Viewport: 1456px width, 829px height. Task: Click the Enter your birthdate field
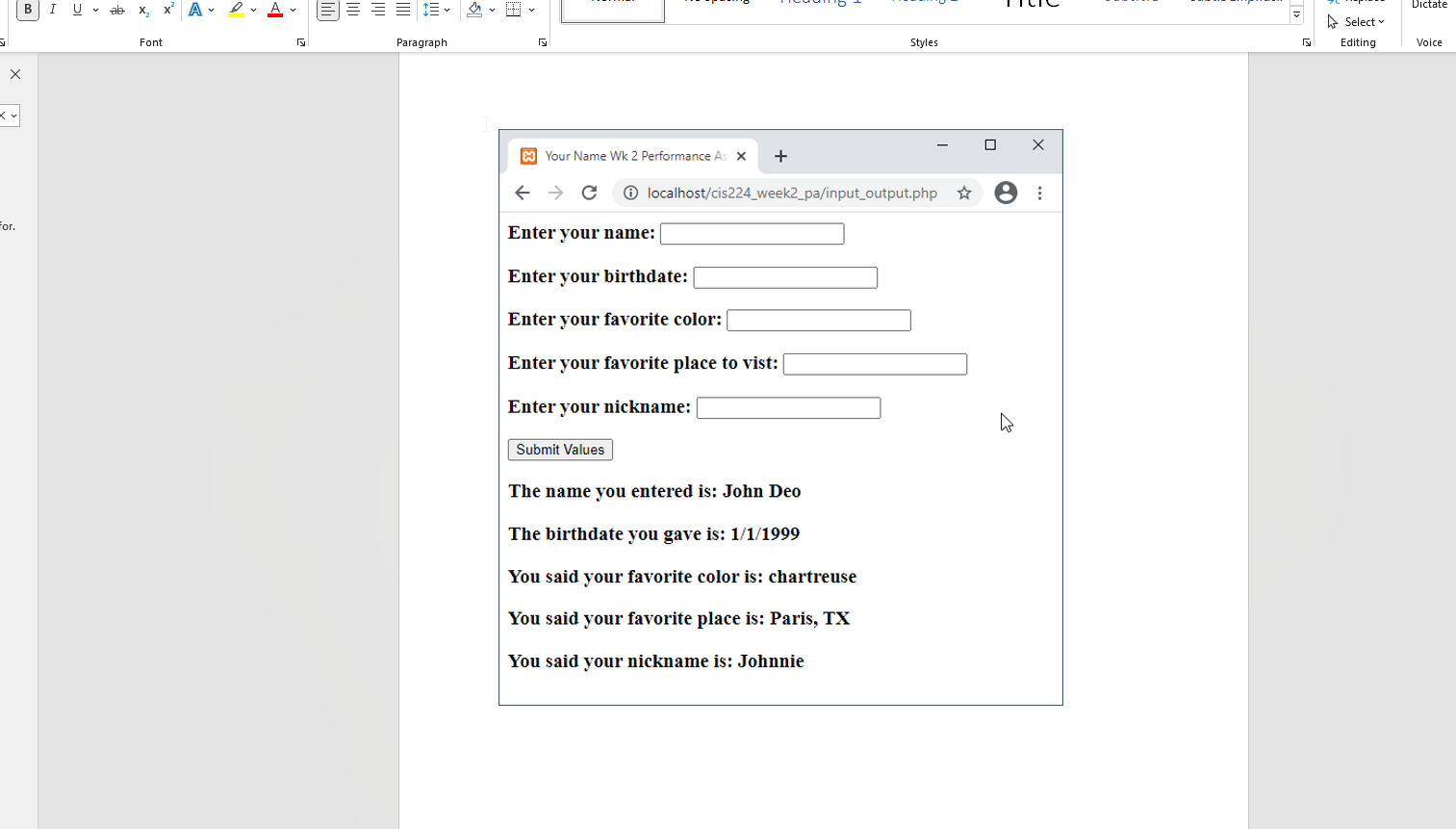coord(785,277)
